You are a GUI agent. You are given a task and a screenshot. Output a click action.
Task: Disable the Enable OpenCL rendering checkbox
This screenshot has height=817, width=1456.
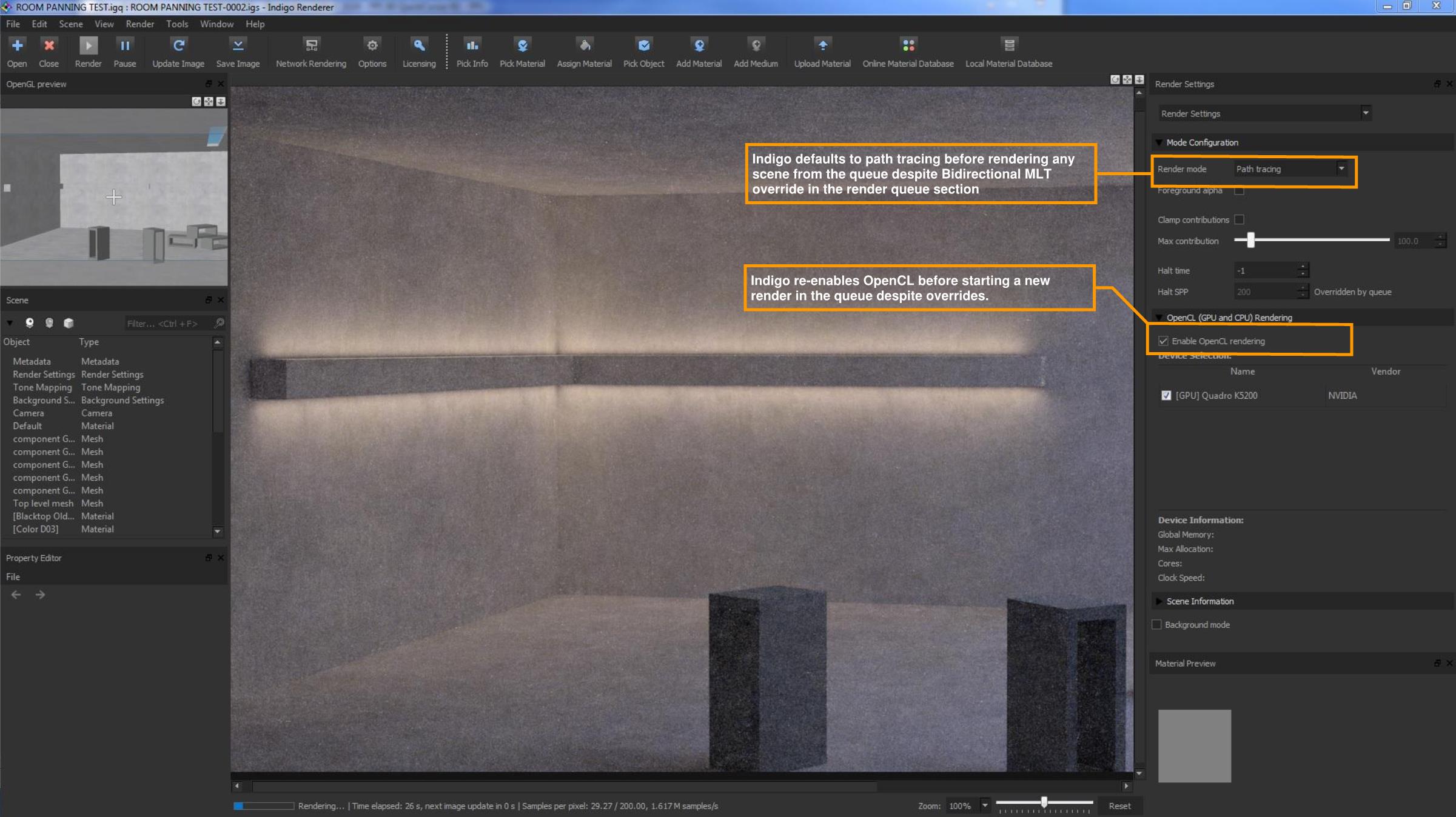pyautogui.click(x=1163, y=341)
